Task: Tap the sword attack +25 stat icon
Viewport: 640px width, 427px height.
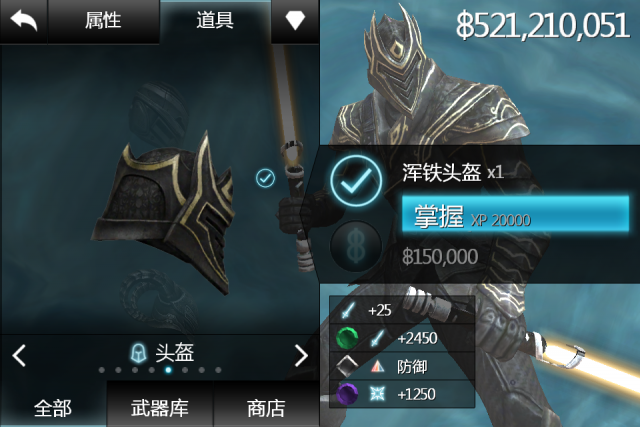Action: pos(348,310)
